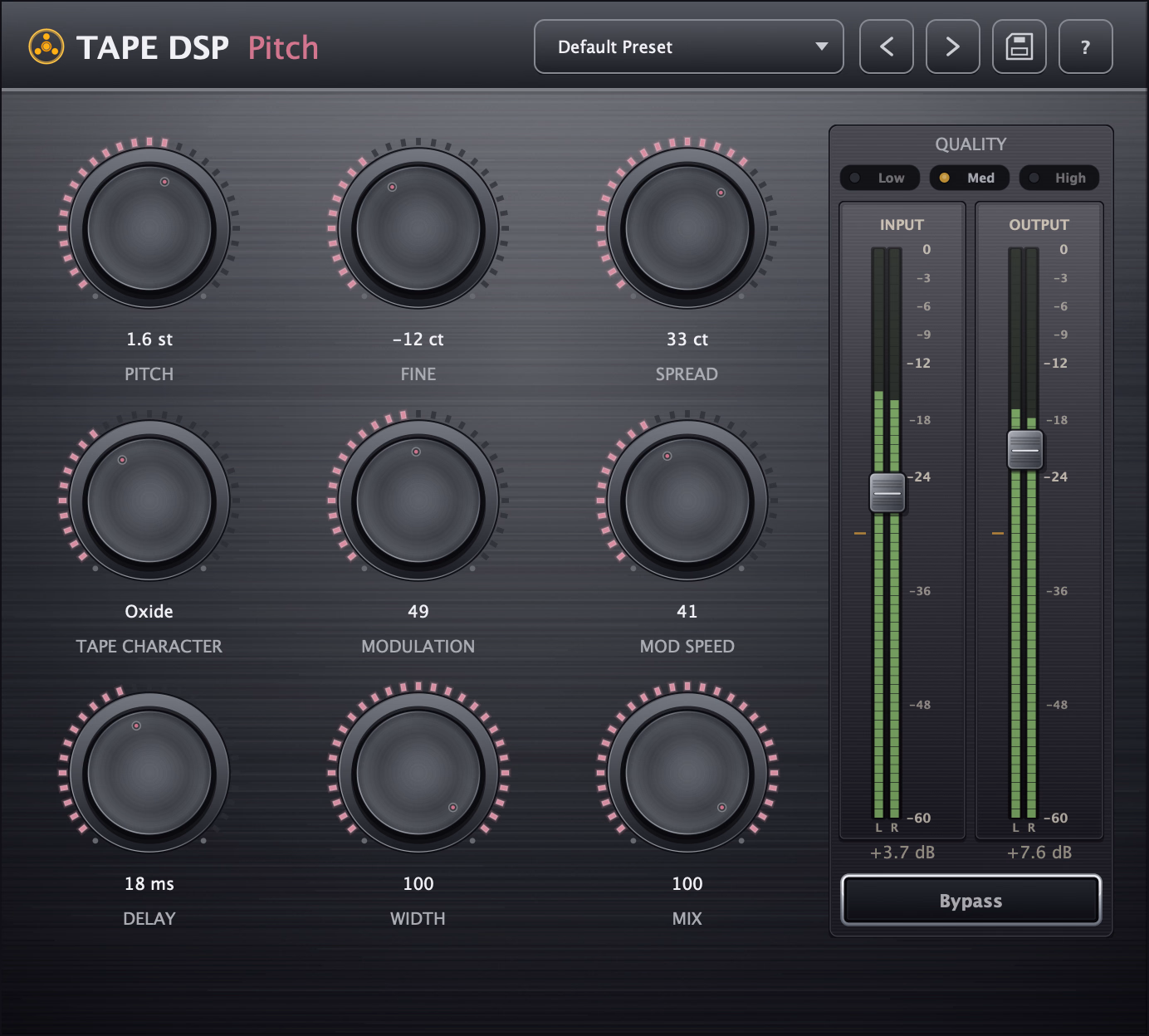The width and height of the screenshot is (1149, 1036).
Task: Click the INPUT fader handle
Action: 887,493
